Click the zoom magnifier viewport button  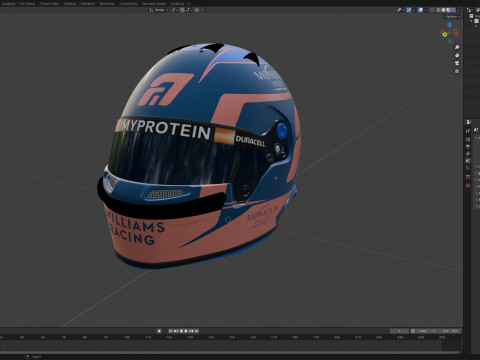(457, 47)
